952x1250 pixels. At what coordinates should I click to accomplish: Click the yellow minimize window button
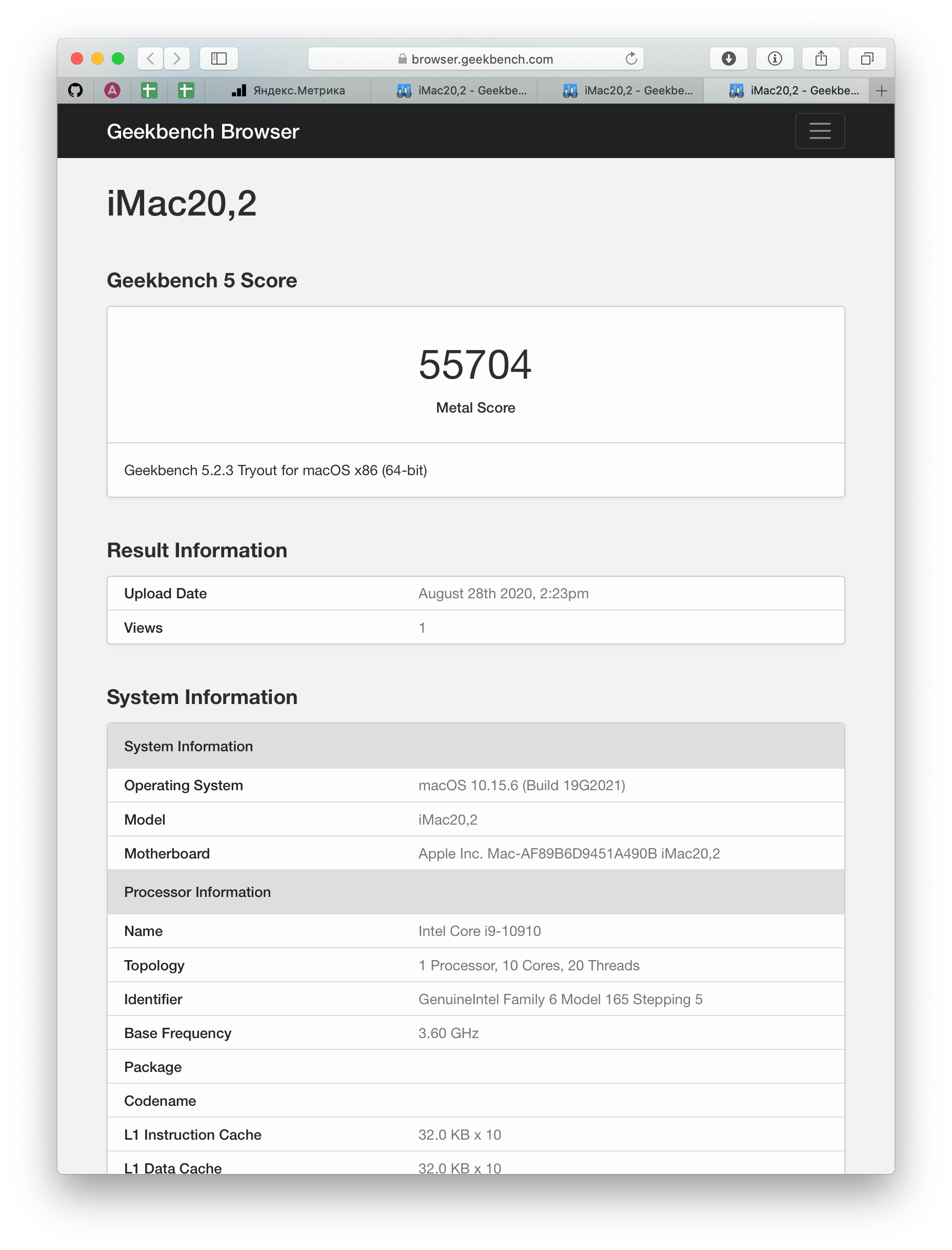(x=97, y=58)
